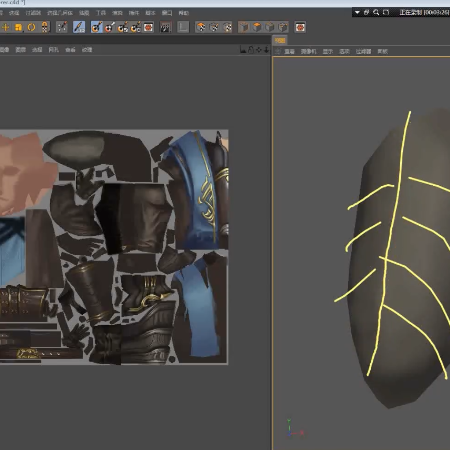Select the Move tool with crossed arrows
Viewport: 450px width, 450px height.
(x=6, y=27)
